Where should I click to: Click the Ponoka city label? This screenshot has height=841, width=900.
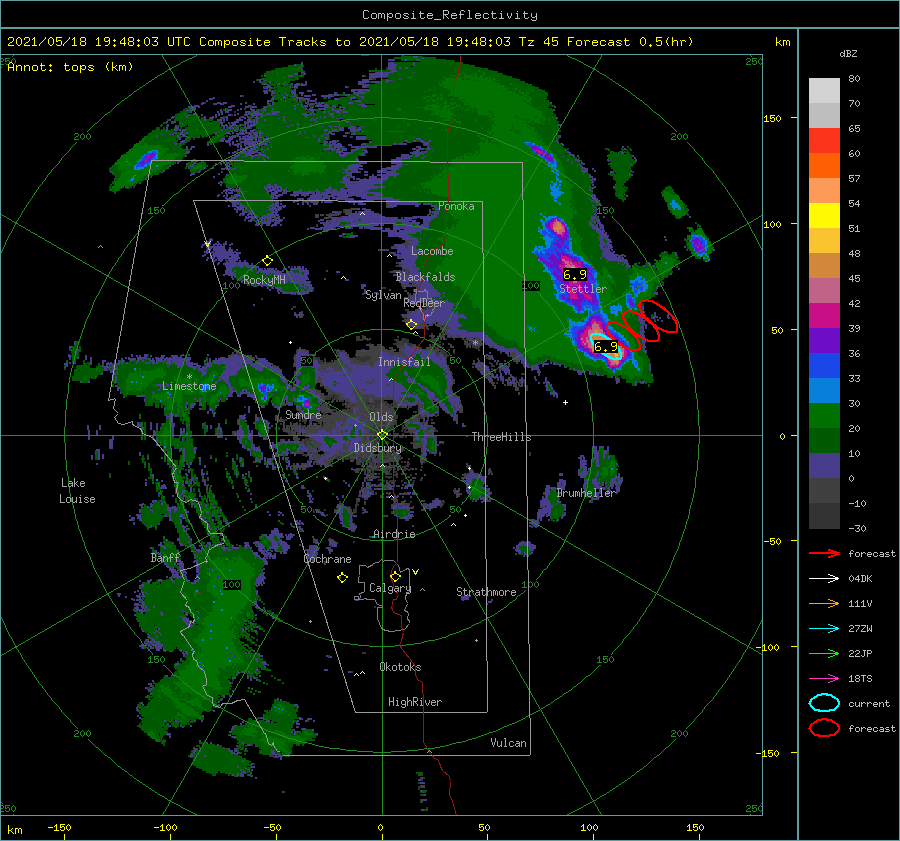456,207
